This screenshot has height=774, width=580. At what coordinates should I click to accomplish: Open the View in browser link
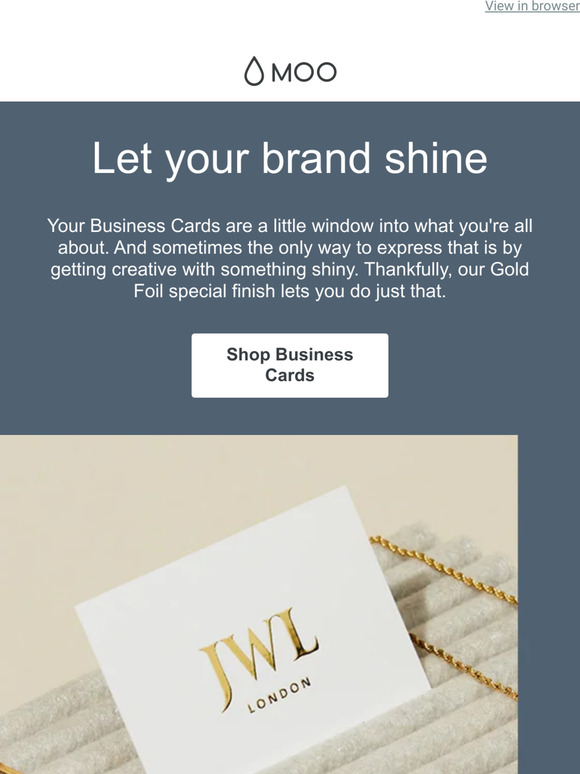(532, 6)
